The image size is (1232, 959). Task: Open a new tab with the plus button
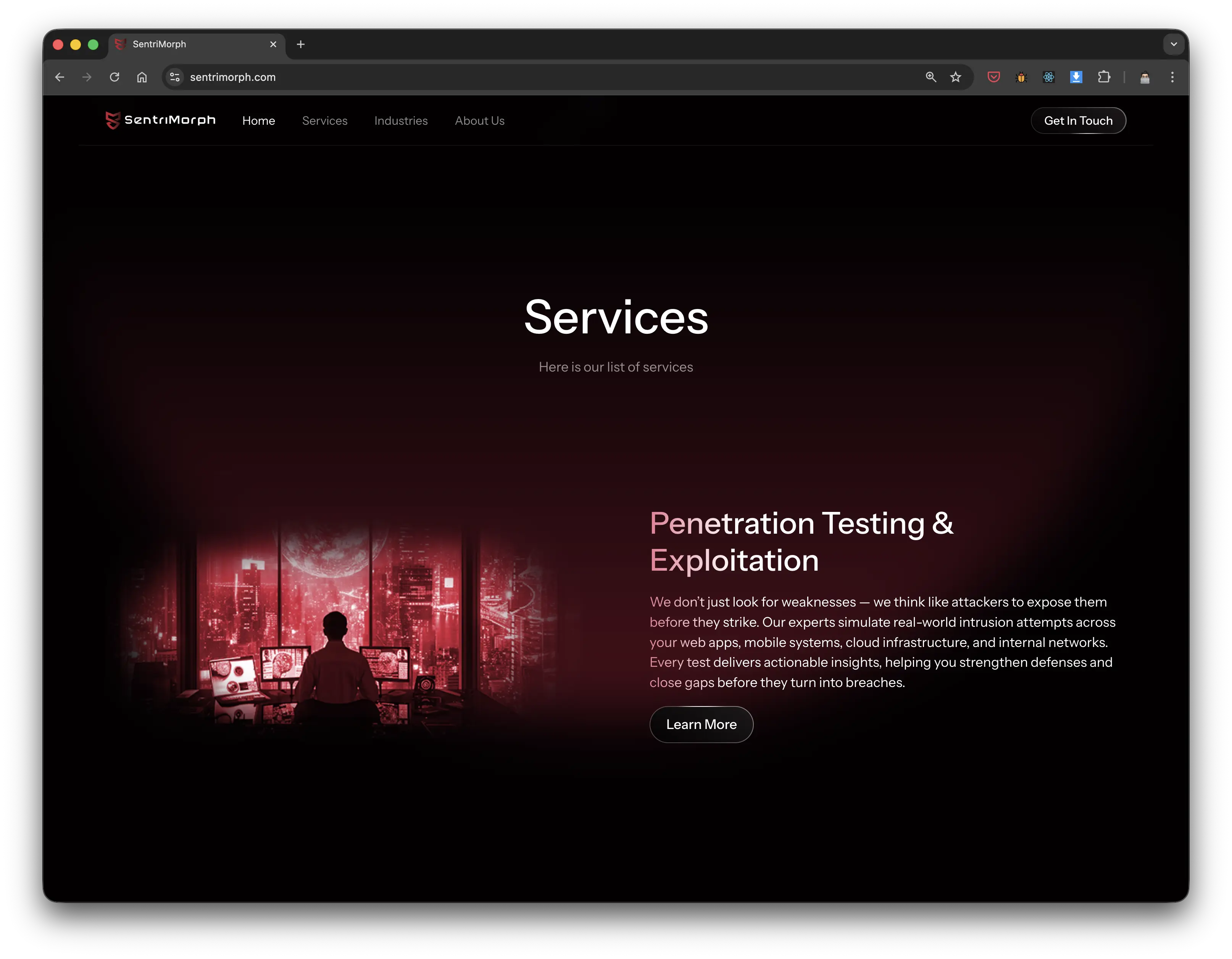click(301, 44)
